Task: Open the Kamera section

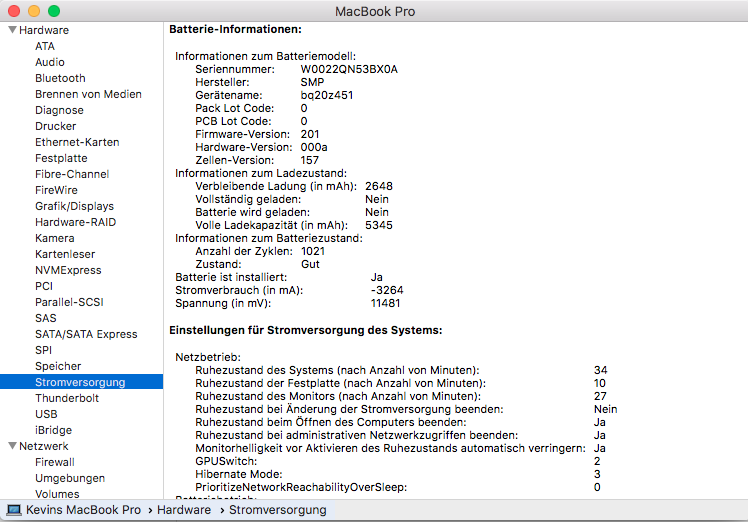Action: 54,238
